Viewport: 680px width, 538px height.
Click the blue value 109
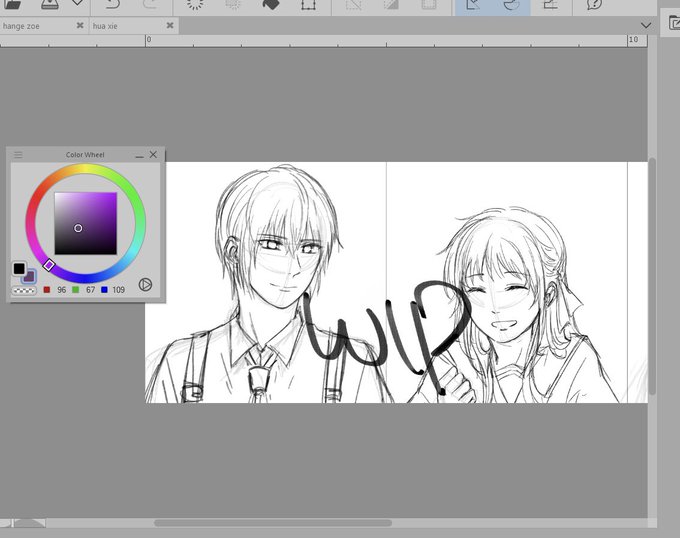pos(118,290)
